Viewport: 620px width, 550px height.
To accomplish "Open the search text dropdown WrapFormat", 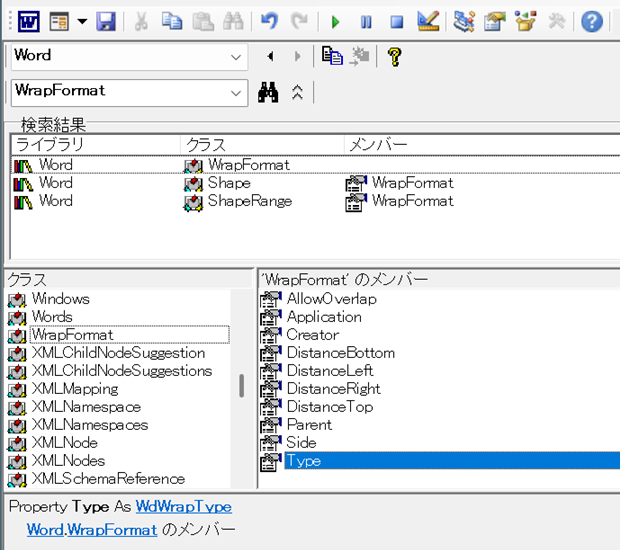I will coord(236,93).
